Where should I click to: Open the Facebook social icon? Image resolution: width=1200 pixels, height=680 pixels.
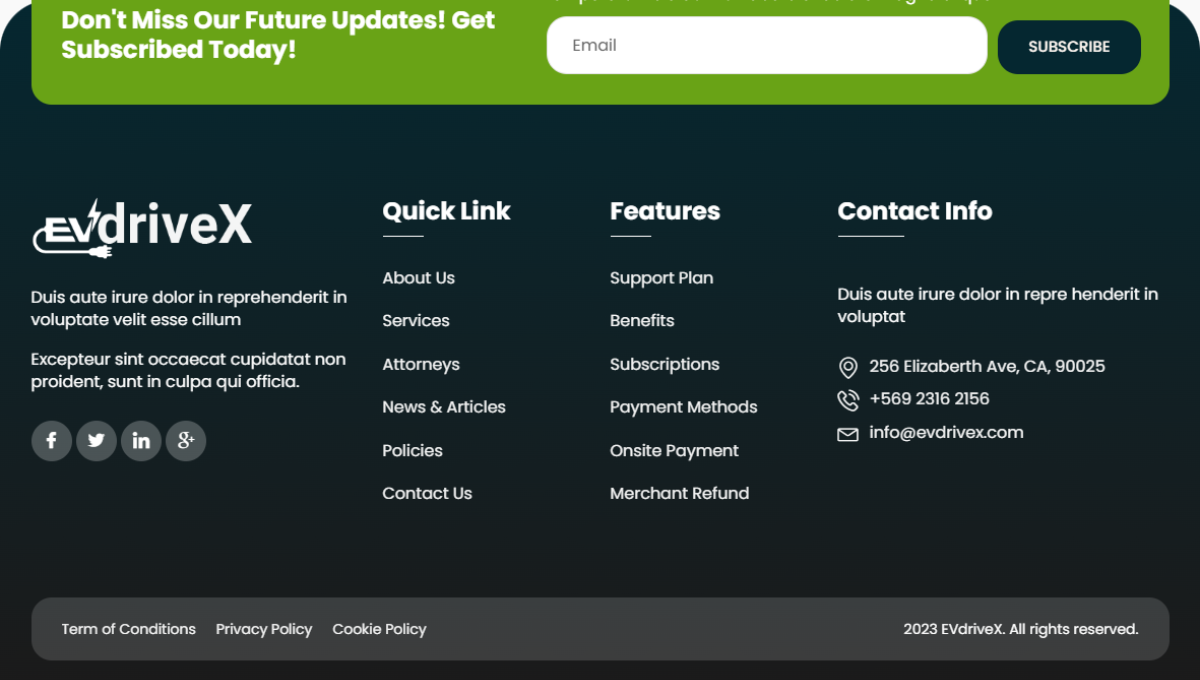(x=51, y=441)
